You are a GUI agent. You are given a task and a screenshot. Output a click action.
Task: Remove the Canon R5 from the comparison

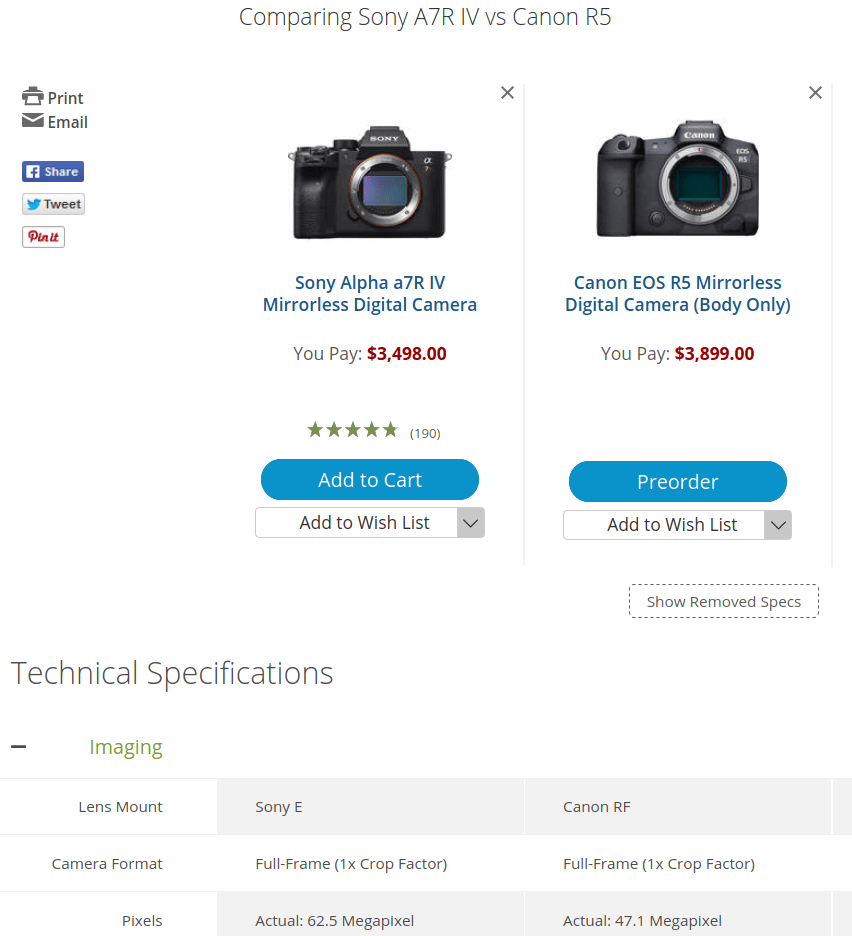[x=815, y=92]
